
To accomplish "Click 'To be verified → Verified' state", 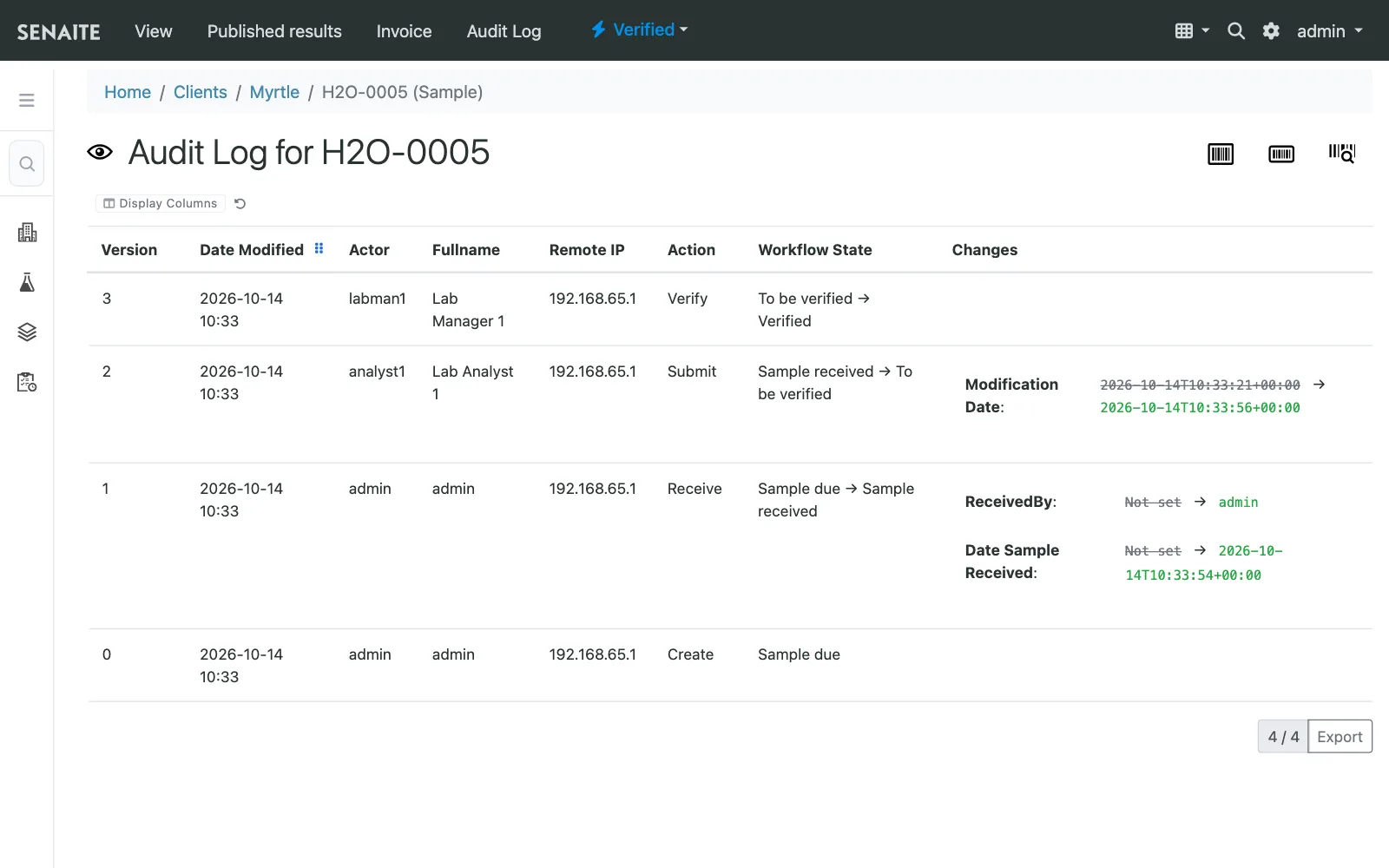I will pos(813,310).
